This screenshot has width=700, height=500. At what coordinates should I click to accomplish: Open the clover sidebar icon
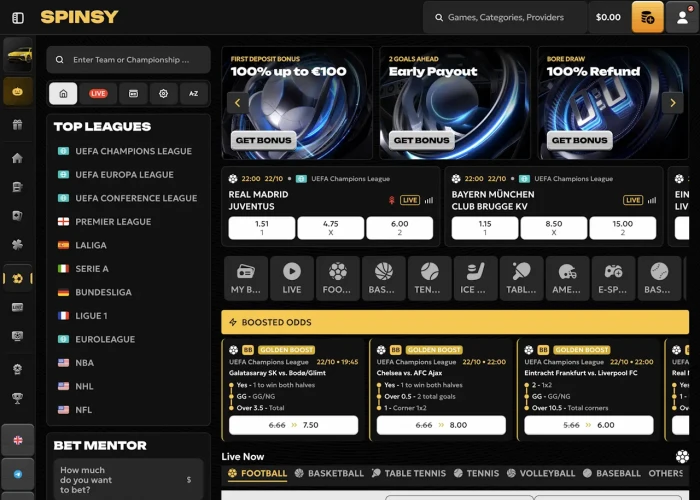(17, 245)
